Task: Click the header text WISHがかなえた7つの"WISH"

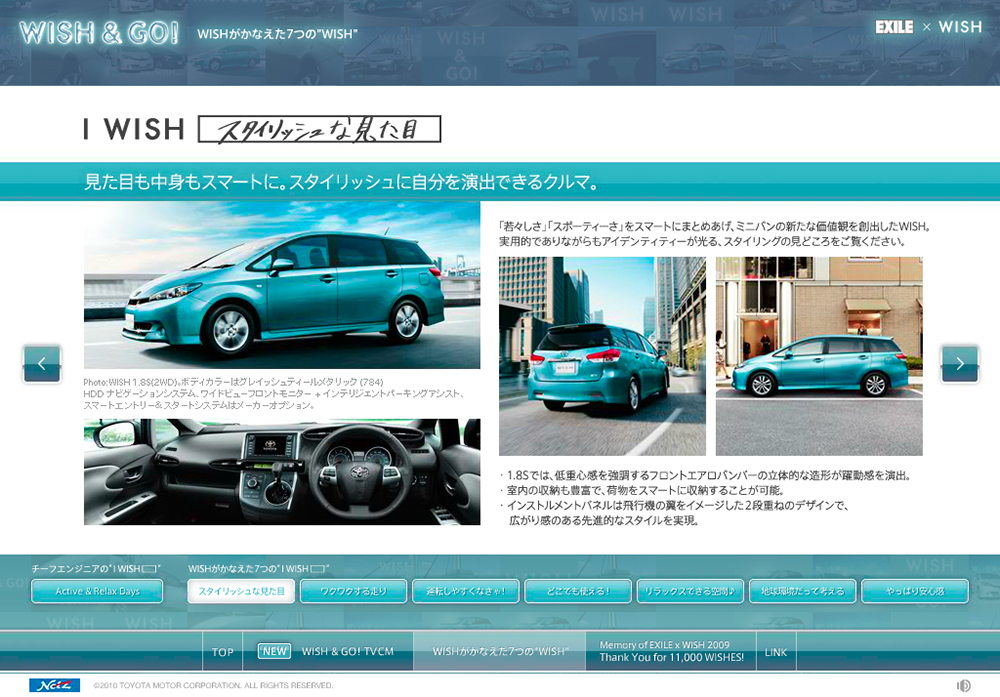Action: 277,34
